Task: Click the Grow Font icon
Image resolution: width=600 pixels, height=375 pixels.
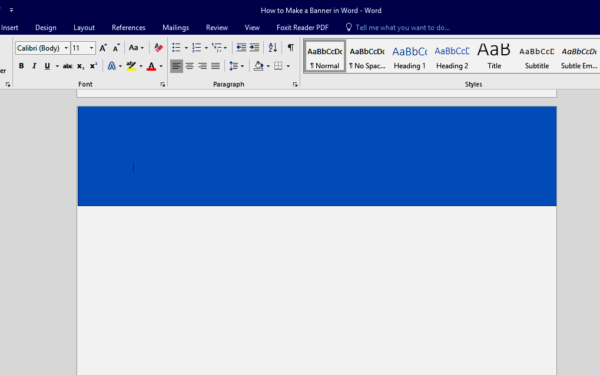Action: click(x=103, y=48)
